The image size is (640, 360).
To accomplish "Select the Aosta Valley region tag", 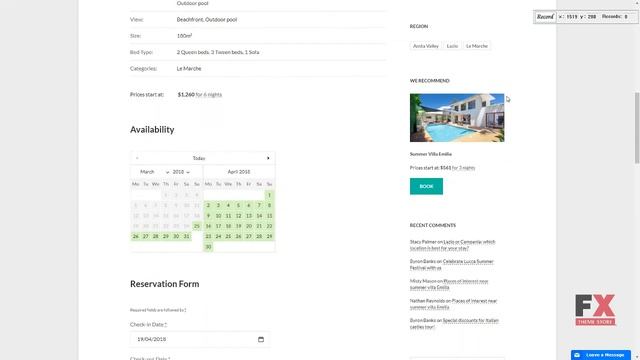I will [426, 46].
